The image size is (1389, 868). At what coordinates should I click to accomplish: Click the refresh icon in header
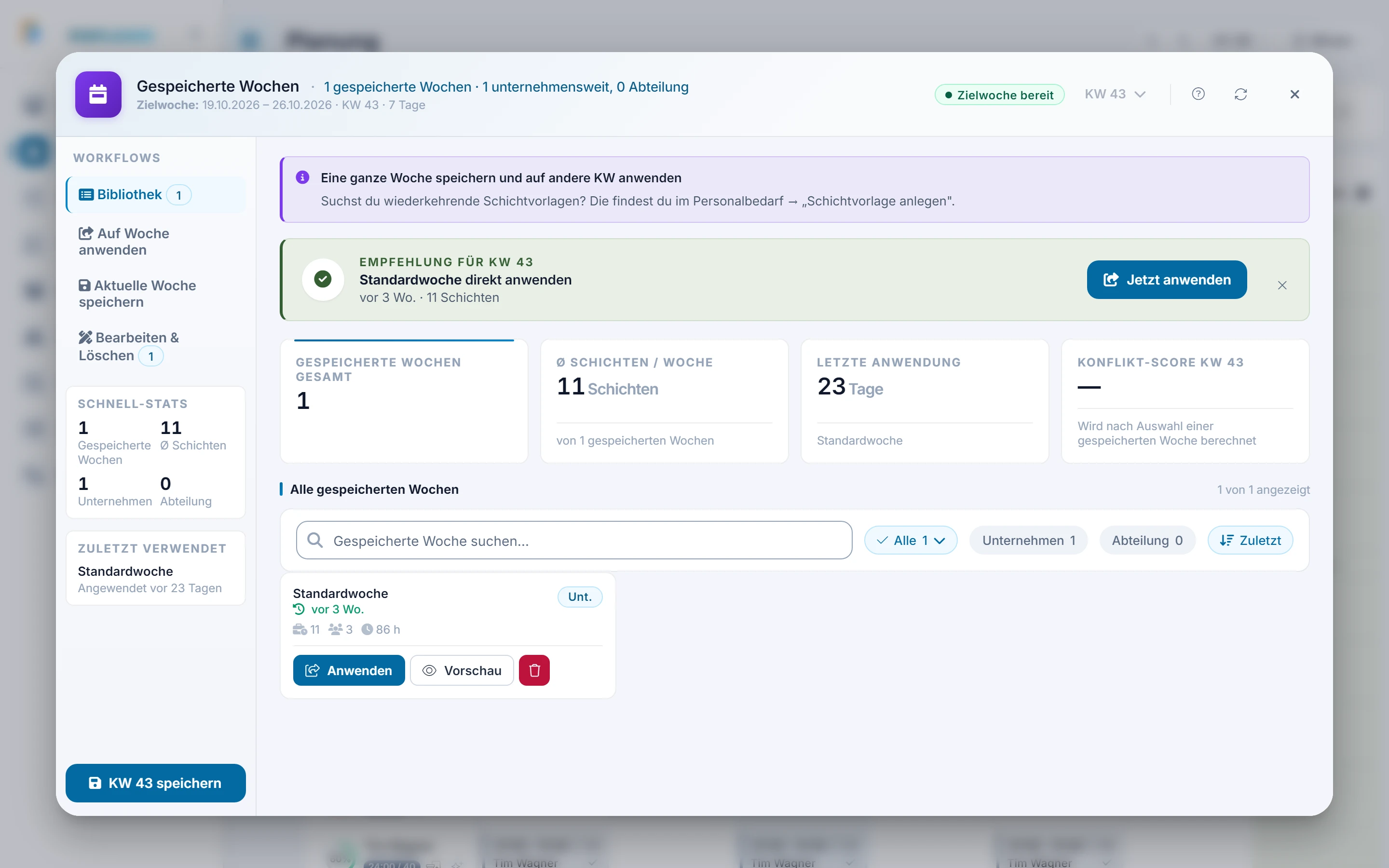tap(1240, 94)
